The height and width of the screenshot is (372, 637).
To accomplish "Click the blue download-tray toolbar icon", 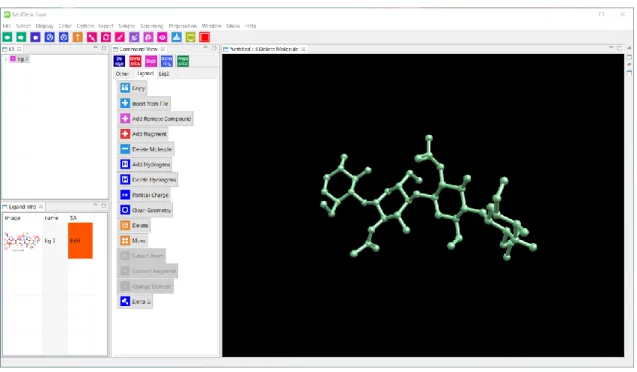I will coord(176,37).
